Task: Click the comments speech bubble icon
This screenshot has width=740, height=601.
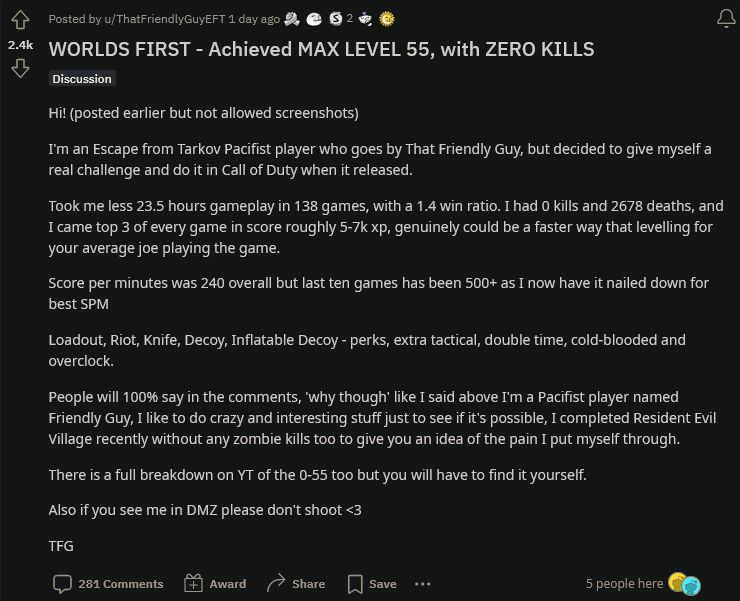Action: pyautogui.click(x=62, y=584)
